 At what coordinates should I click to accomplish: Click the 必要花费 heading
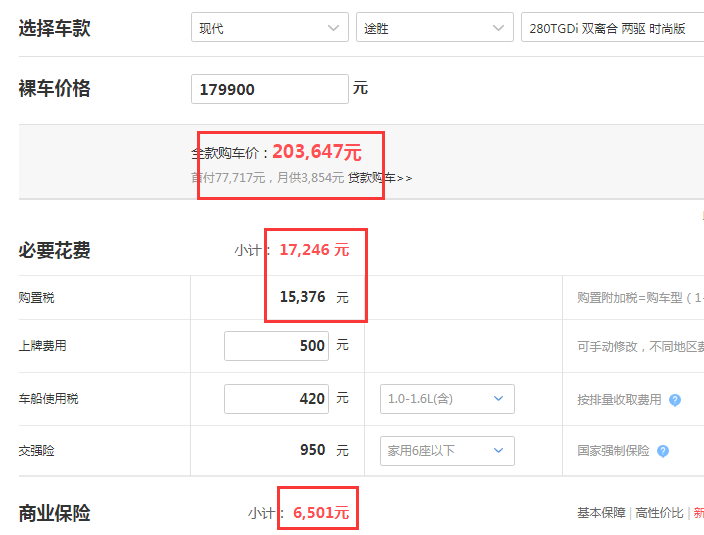[x=54, y=250]
